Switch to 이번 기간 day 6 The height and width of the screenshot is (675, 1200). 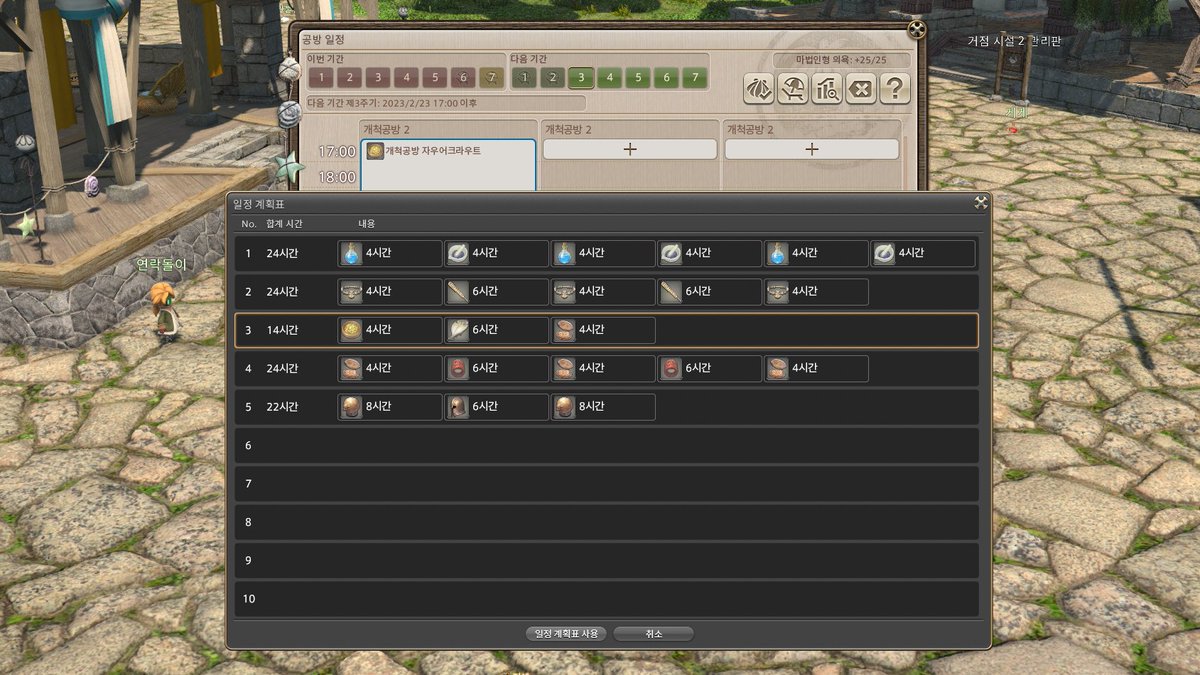pyautogui.click(x=463, y=78)
